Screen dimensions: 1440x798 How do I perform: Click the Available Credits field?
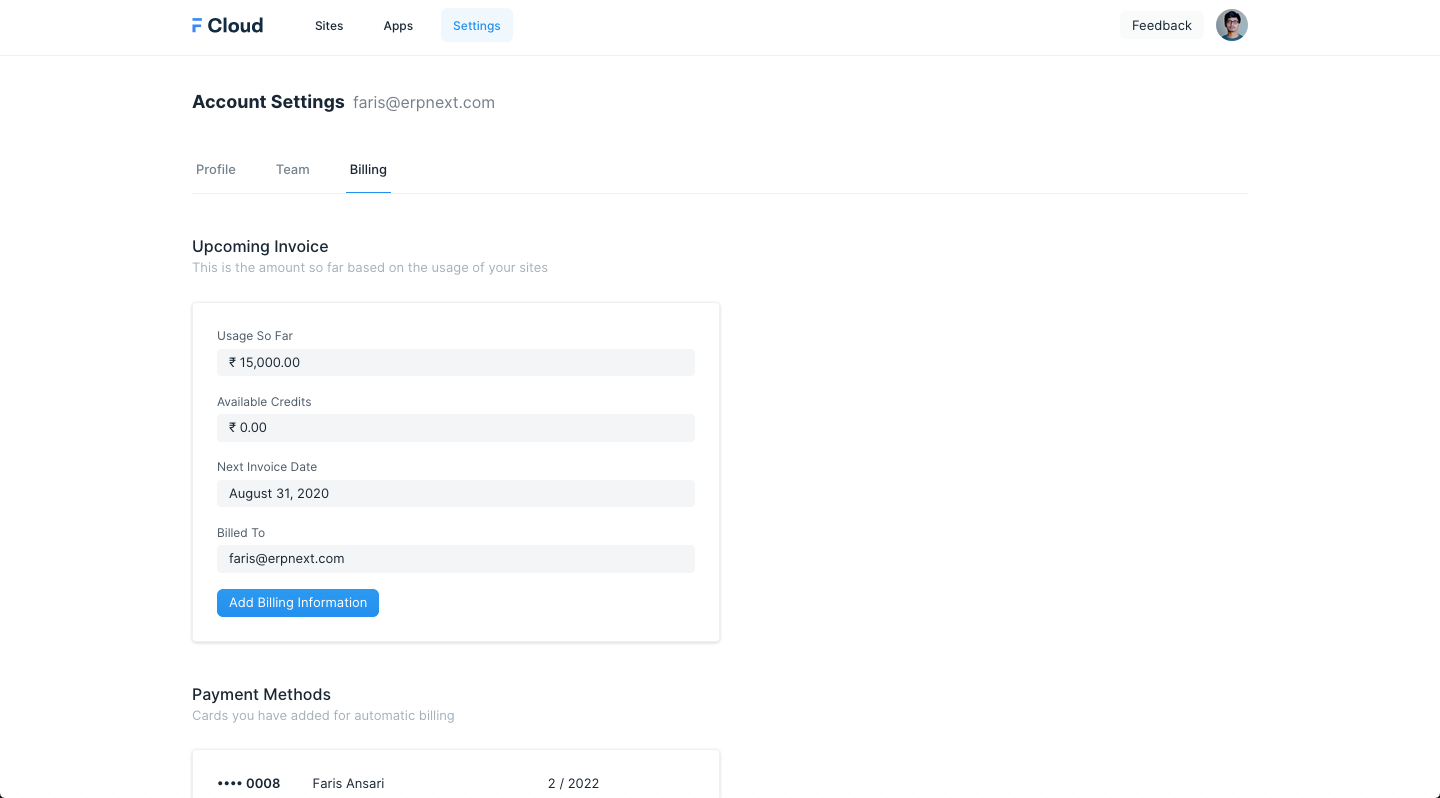click(x=455, y=428)
